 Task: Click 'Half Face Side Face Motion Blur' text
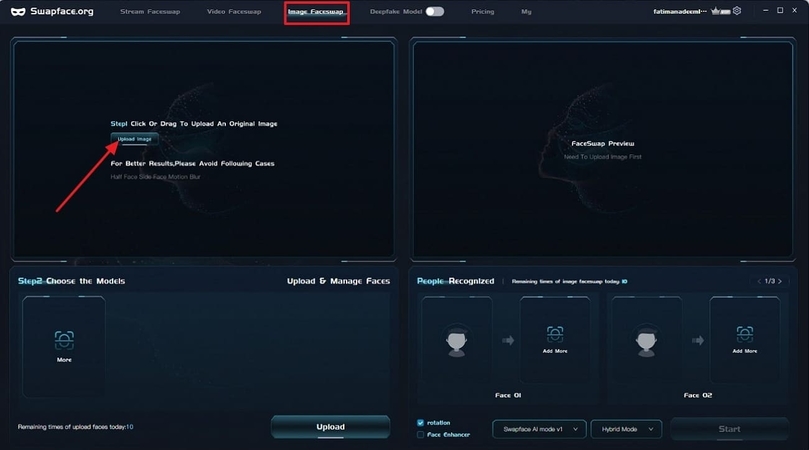pyautogui.click(x=155, y=176)
